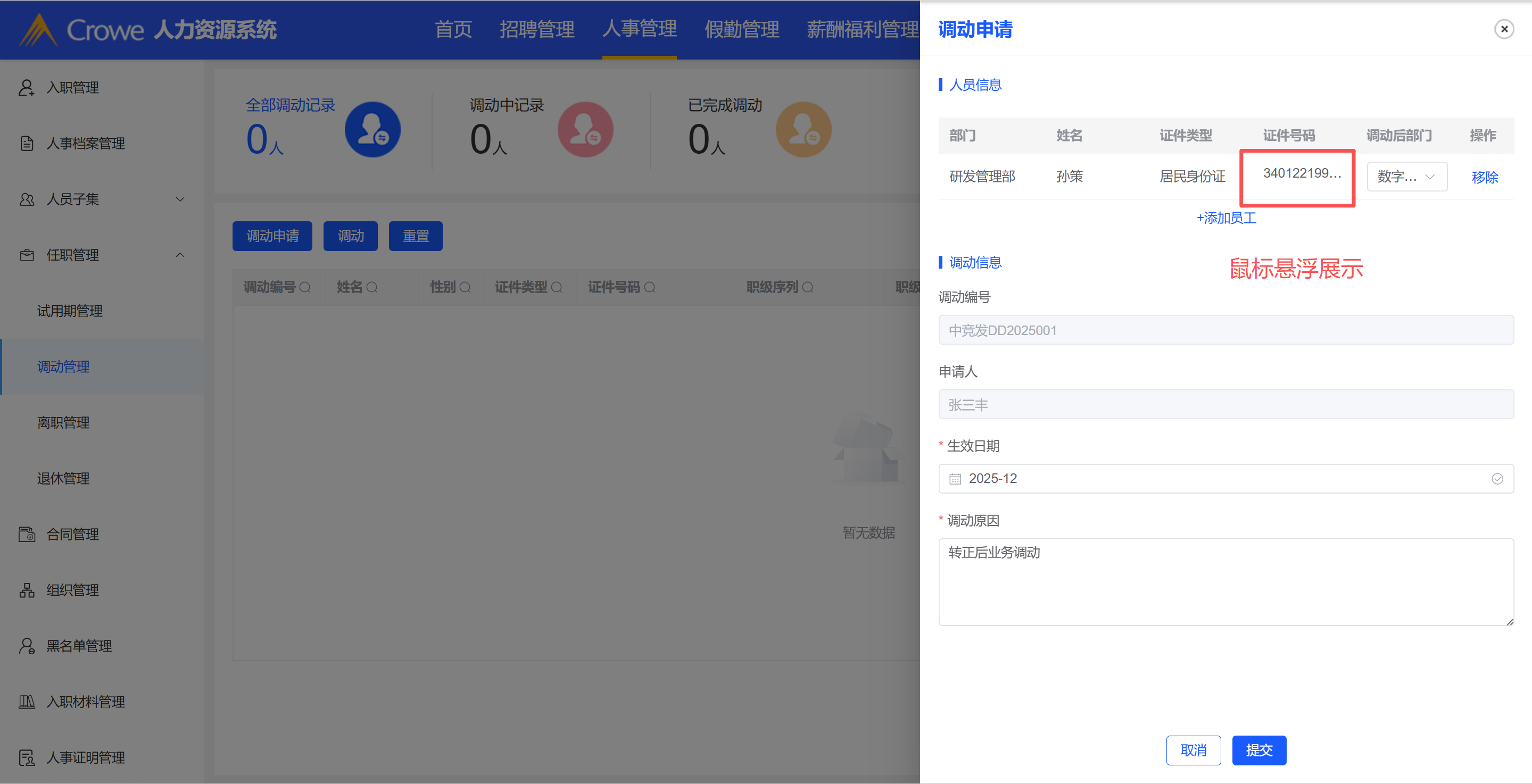Collapse the 任职管理 sidebar submenu
The image size is (1532, 784).
pos(180,255)
